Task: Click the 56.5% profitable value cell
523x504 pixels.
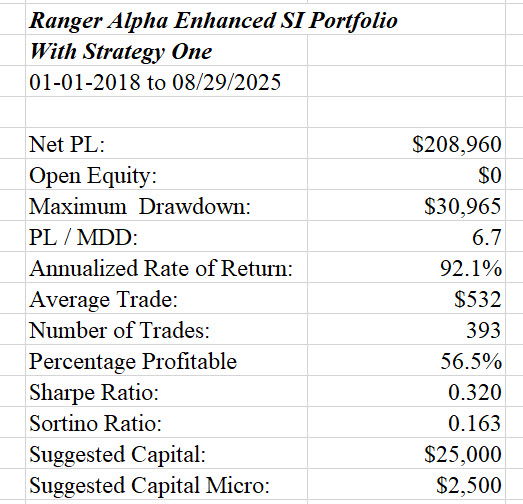Action: click(x=406, y=361)
